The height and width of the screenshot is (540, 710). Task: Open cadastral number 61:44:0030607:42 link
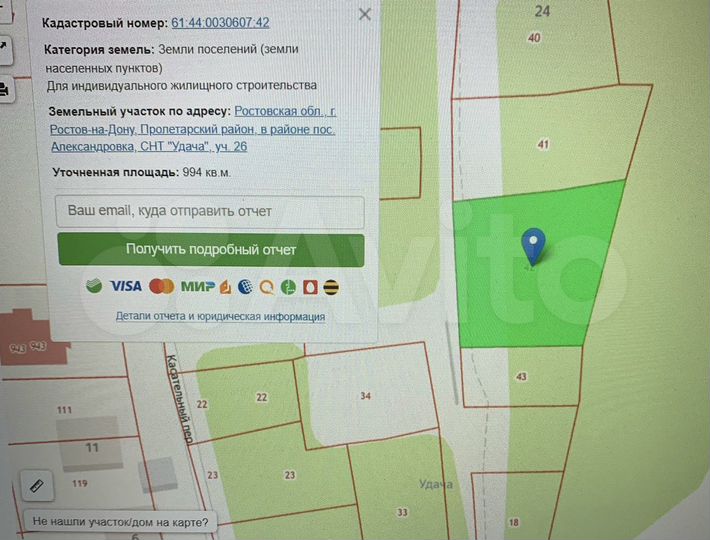tap(221, 23)
